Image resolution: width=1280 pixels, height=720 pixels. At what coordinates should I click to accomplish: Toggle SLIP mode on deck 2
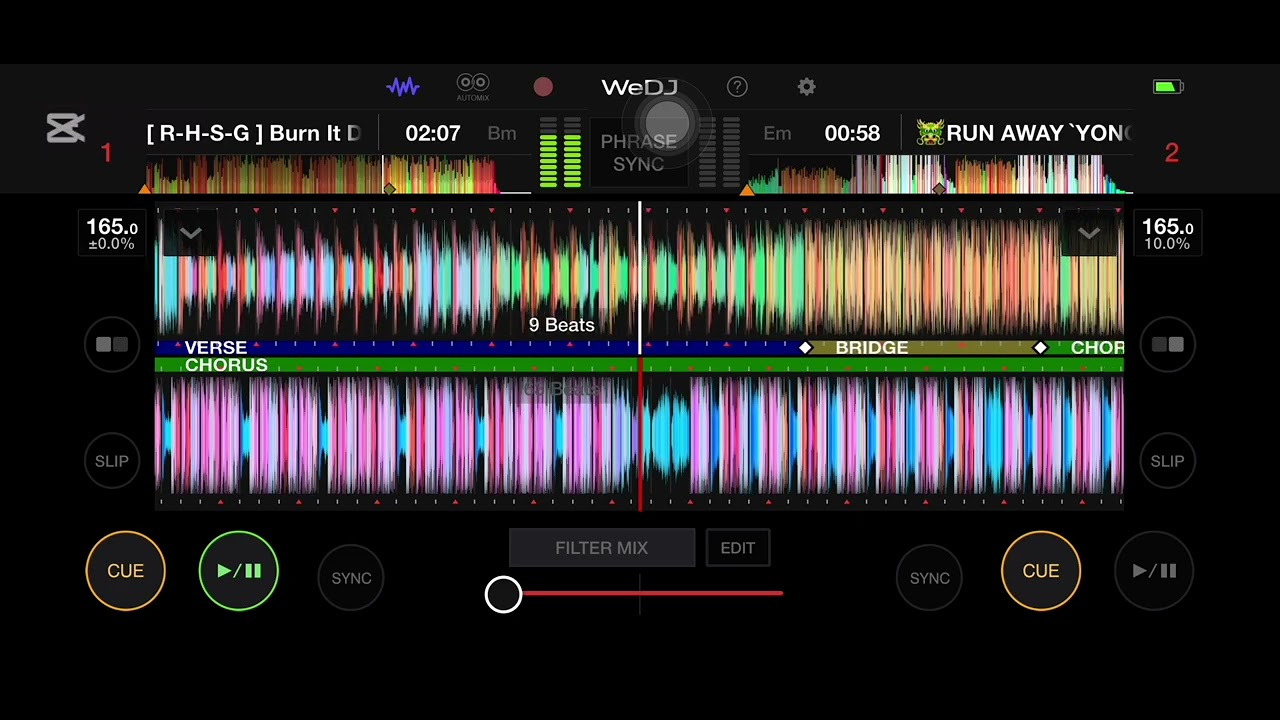(x=1167, y=461)
